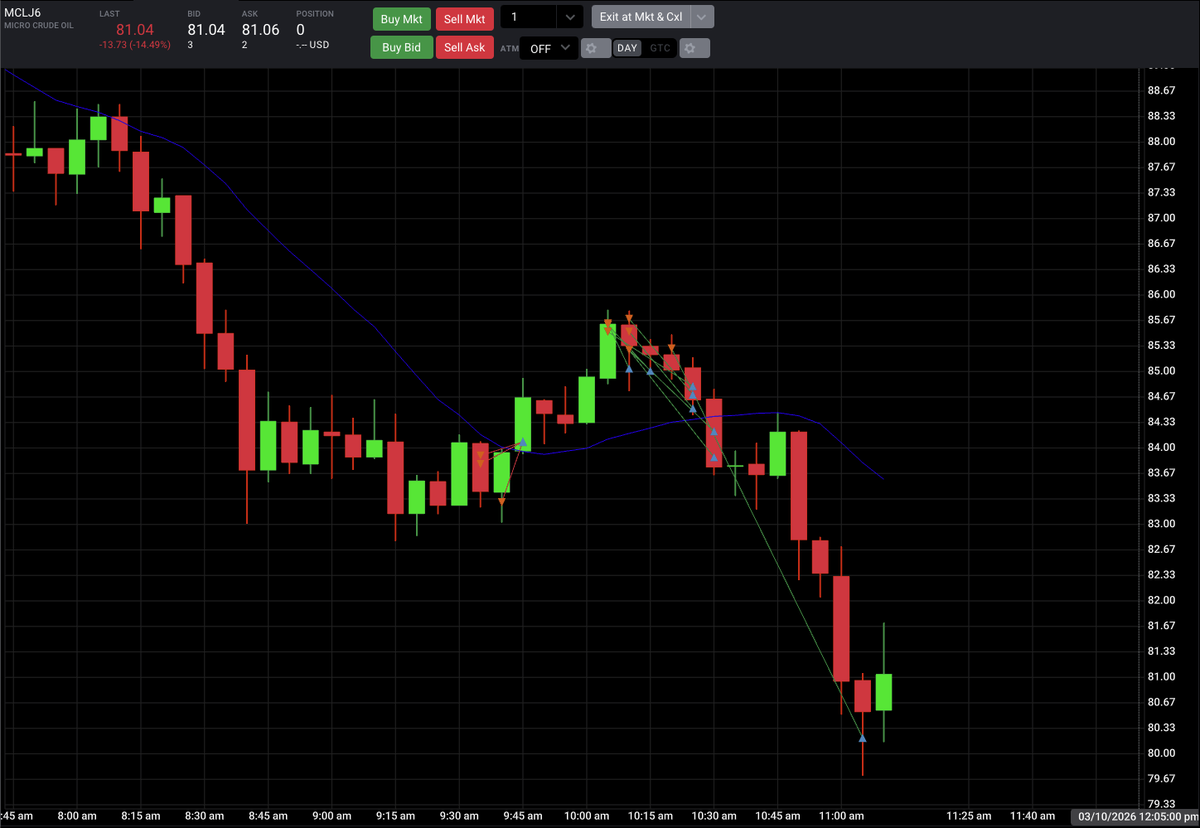Click the 79.67 price axis label
The width and height of the screenshot is (1200, 828).
pyautogui.click(x=1161, y=779)
